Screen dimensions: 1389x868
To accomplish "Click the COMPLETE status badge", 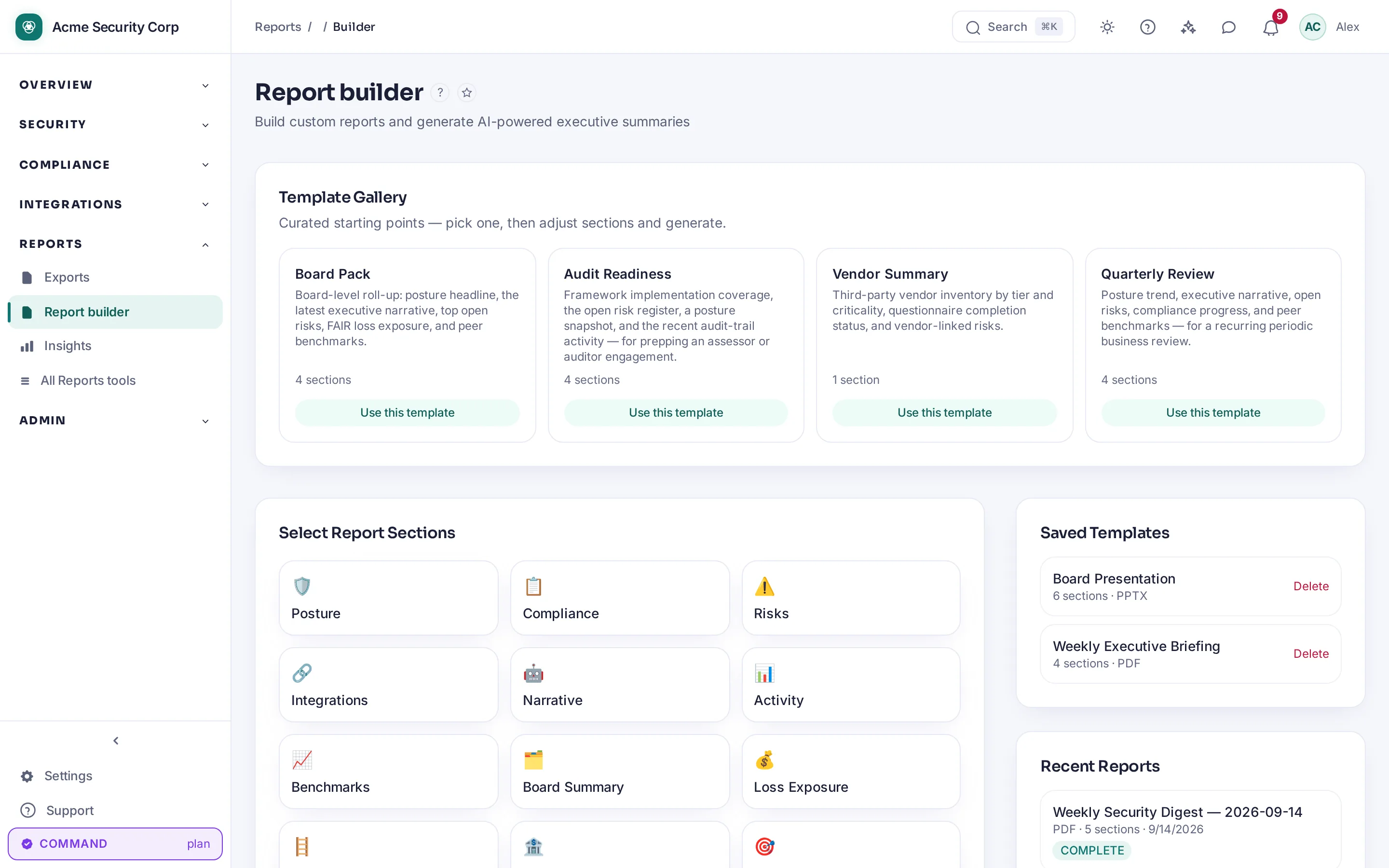I will (1092, 850).
